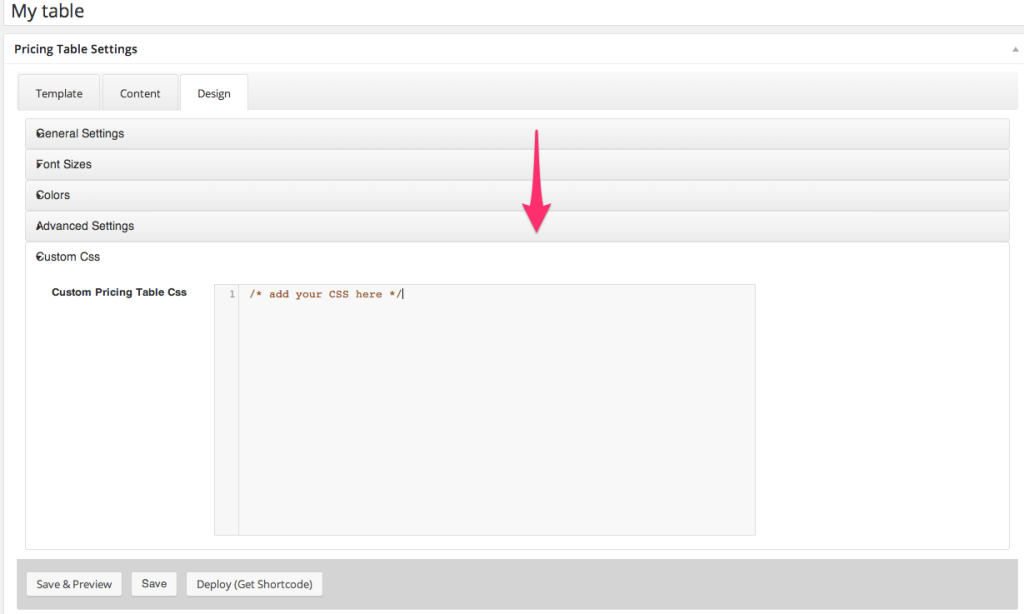Switch to the Template tab
This screenshot has height=614, width=1024.
pyautogui.click(x=58, y=92)
